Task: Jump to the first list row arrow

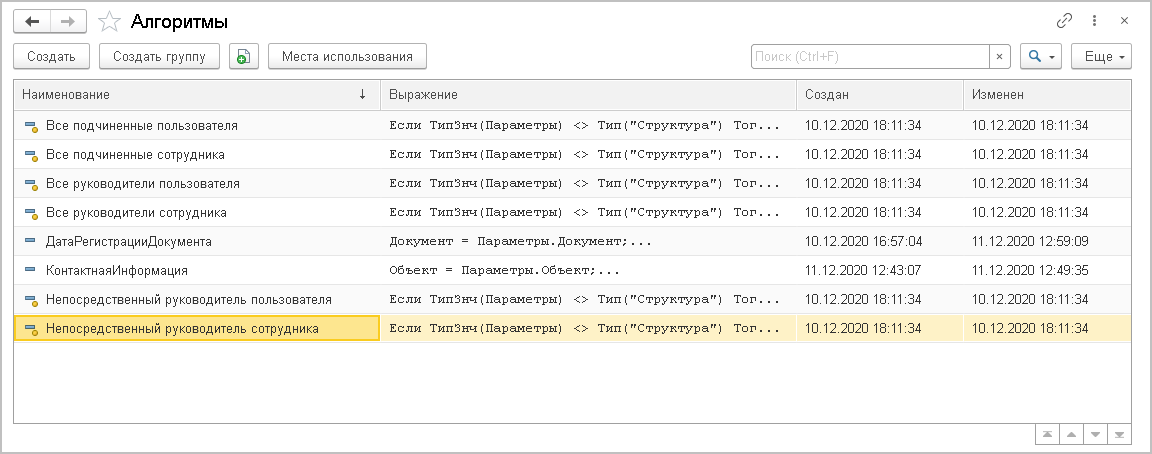Action: tap(1048, 435)
